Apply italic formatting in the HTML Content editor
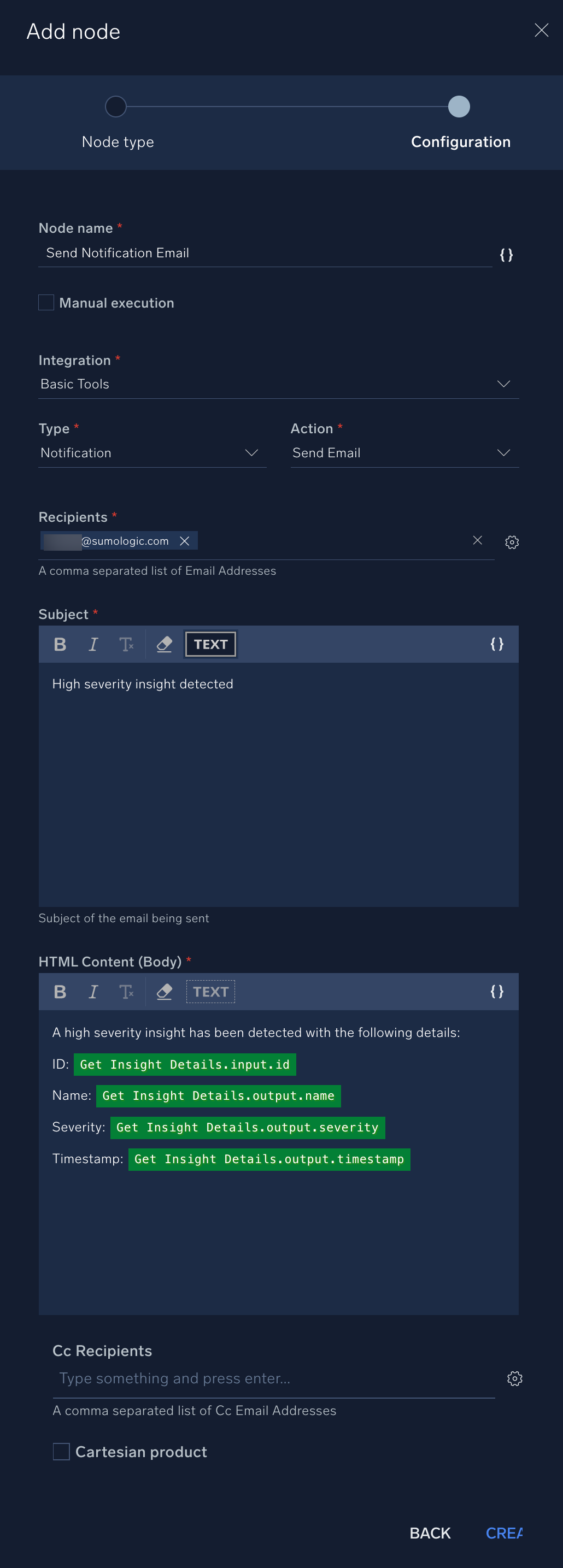The height and width of the screenshot is (1568, 563). click(x=92, y=992)
